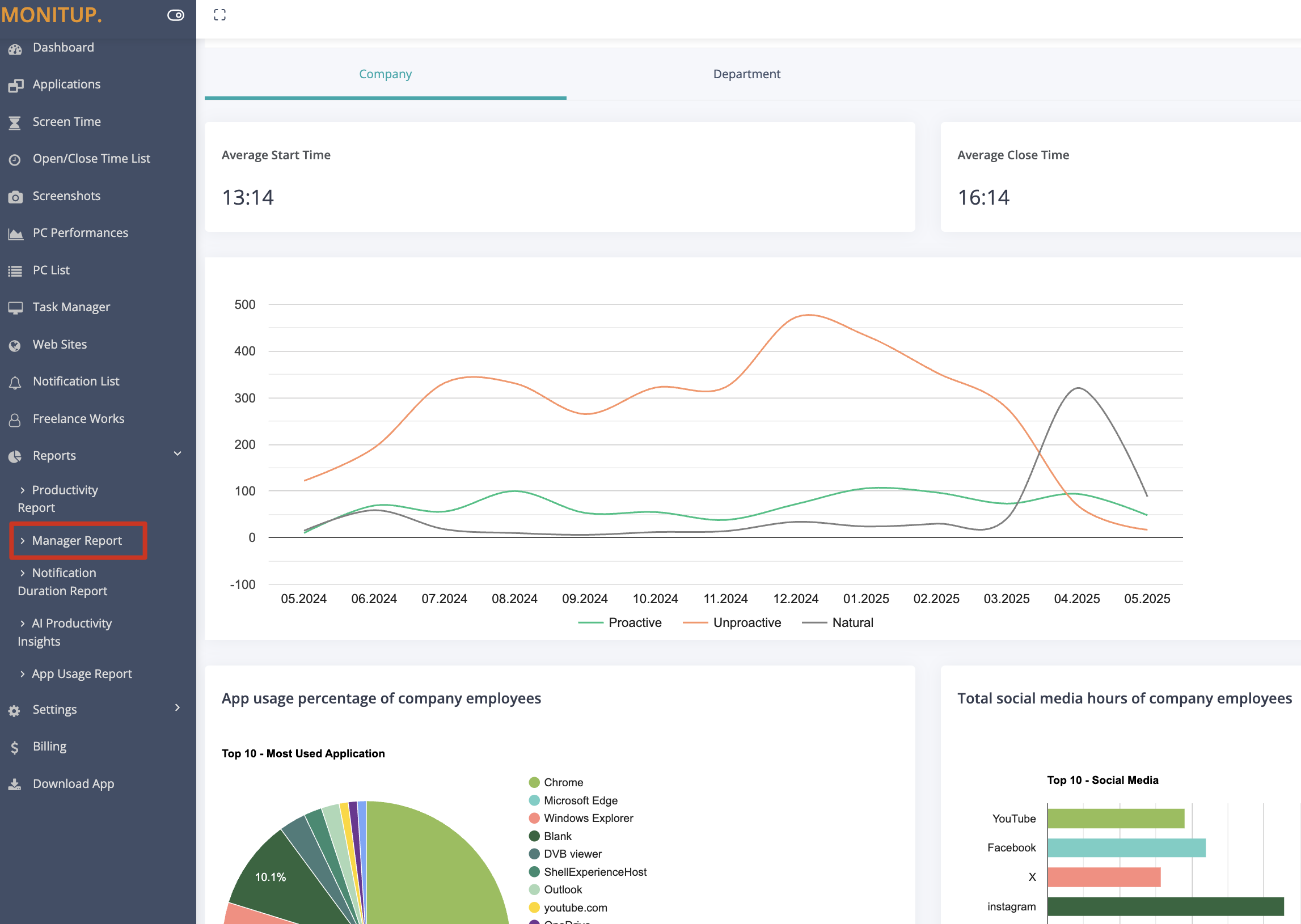
Task: Click the Settings gear icon
Action: 14,711
